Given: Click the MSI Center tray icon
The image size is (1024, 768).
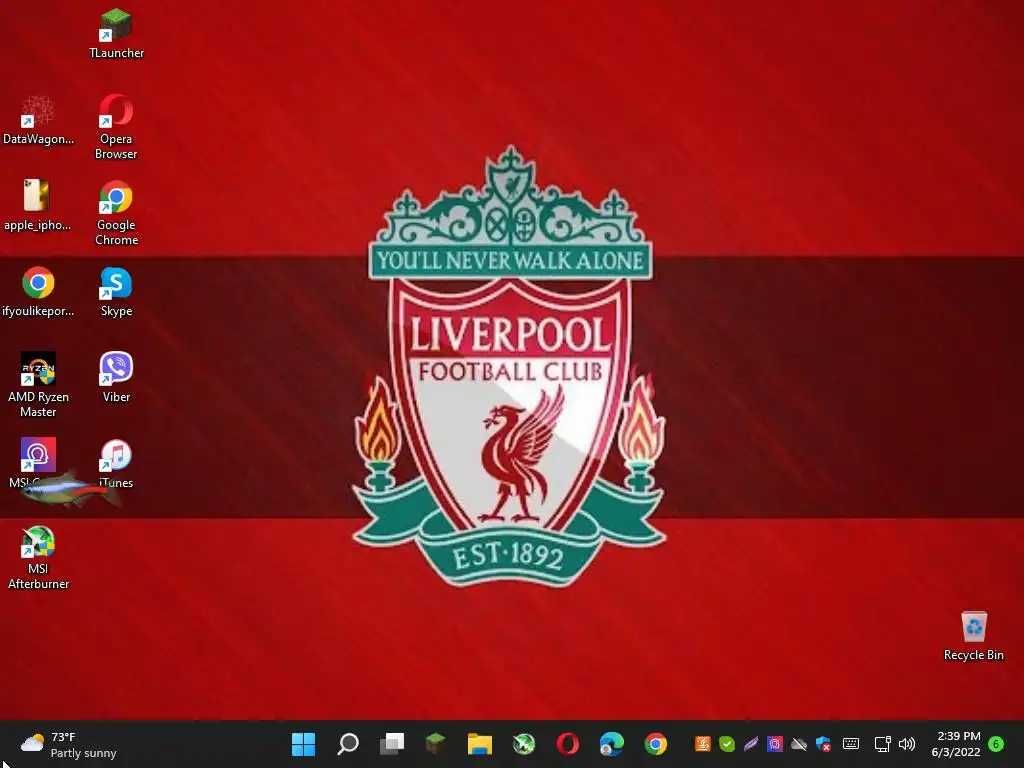Looking at the screenshot, I should tap(775, 744).
